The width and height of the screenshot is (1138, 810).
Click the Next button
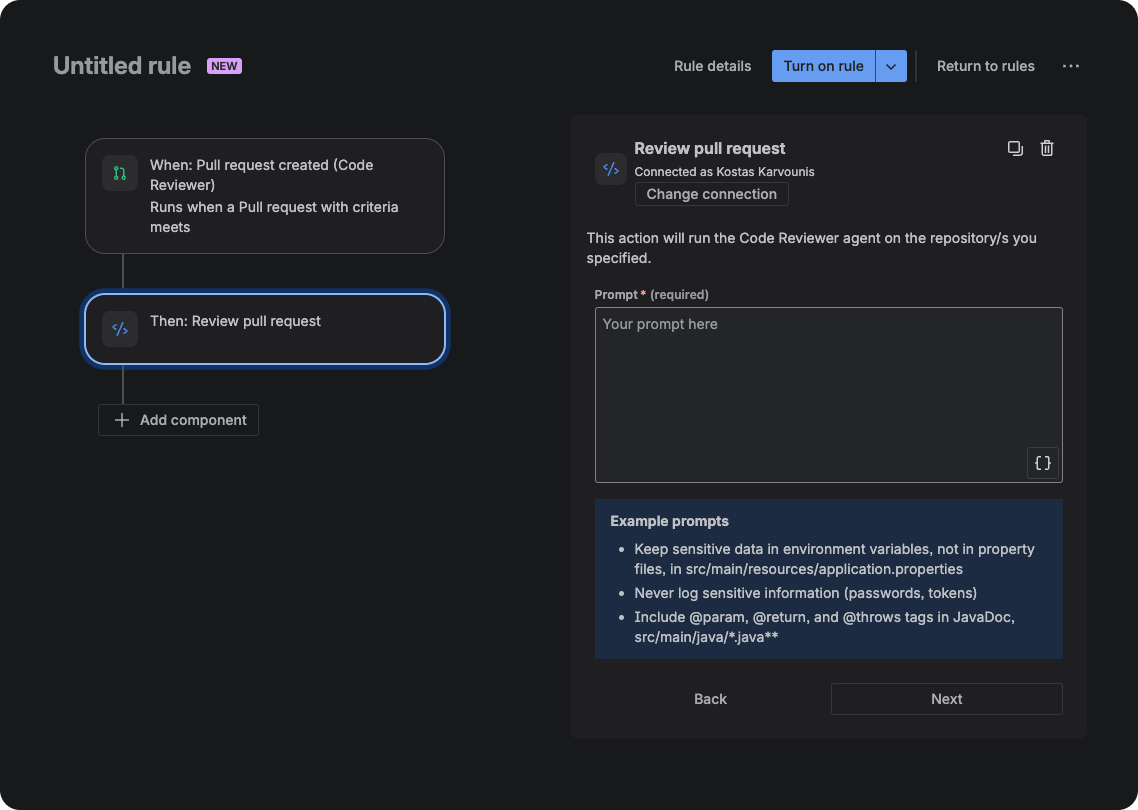pyautogui.click(x=946, y=699)
